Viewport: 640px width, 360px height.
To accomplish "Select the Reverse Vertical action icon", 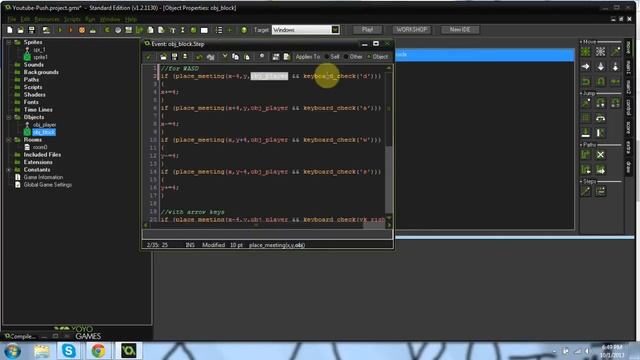I will 600,82.
